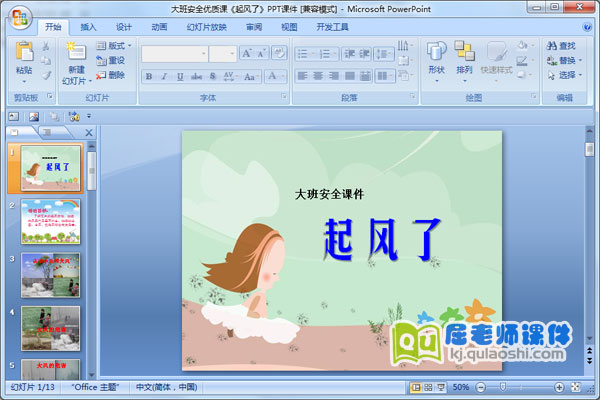Click the Align Text icon
The image size is (600, 400).
[405, 60]
